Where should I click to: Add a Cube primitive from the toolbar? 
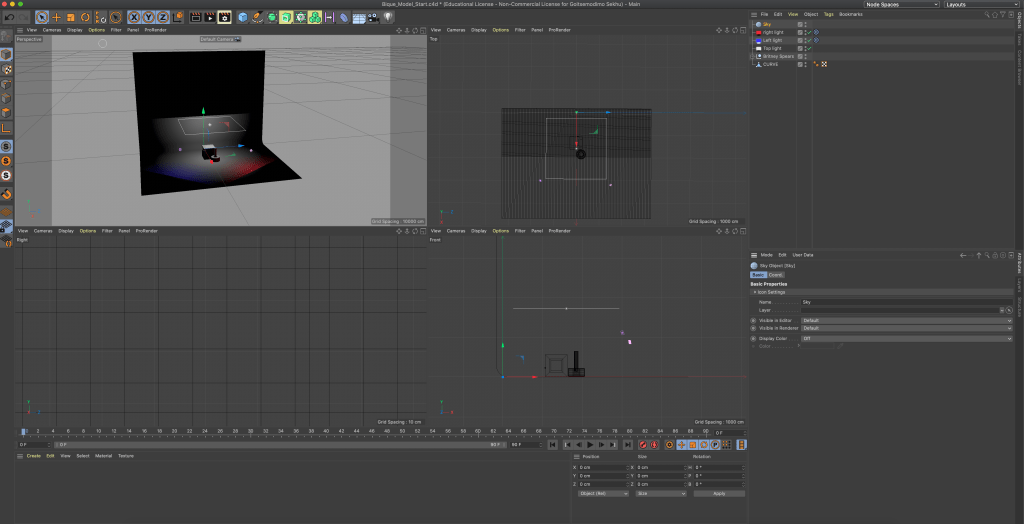click(243, 17)
